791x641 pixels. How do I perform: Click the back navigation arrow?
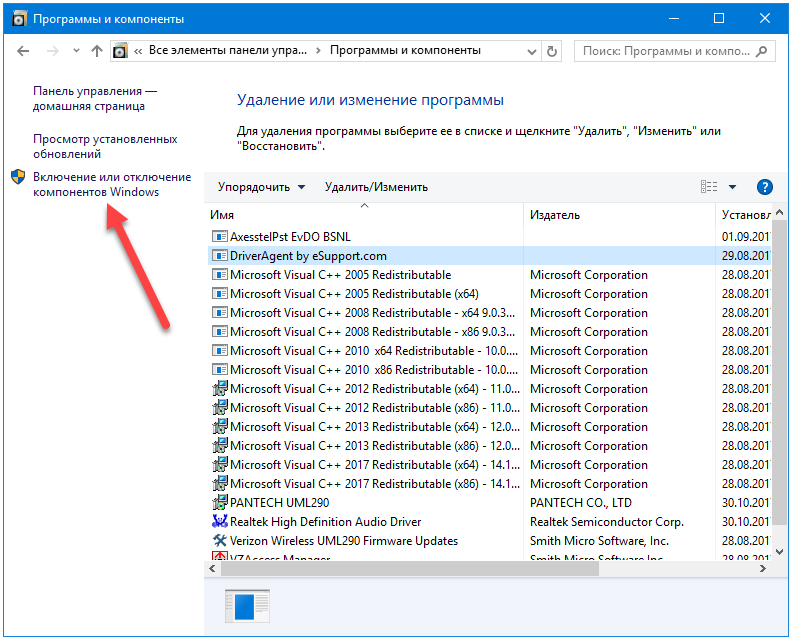[x=23, y=50]
